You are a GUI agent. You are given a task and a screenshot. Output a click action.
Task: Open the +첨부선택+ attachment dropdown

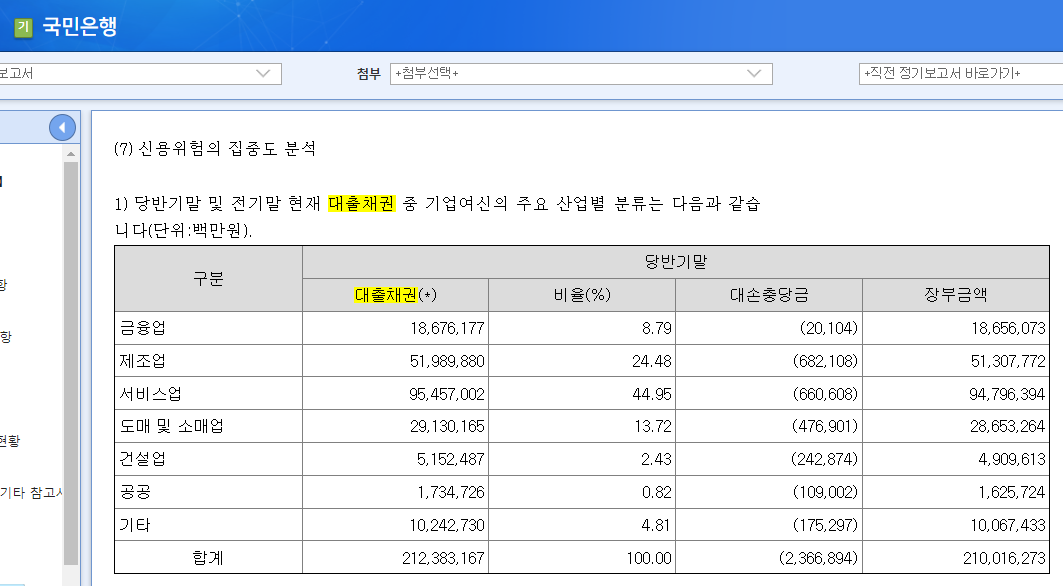pyautogui.click(x=560, y=73)
